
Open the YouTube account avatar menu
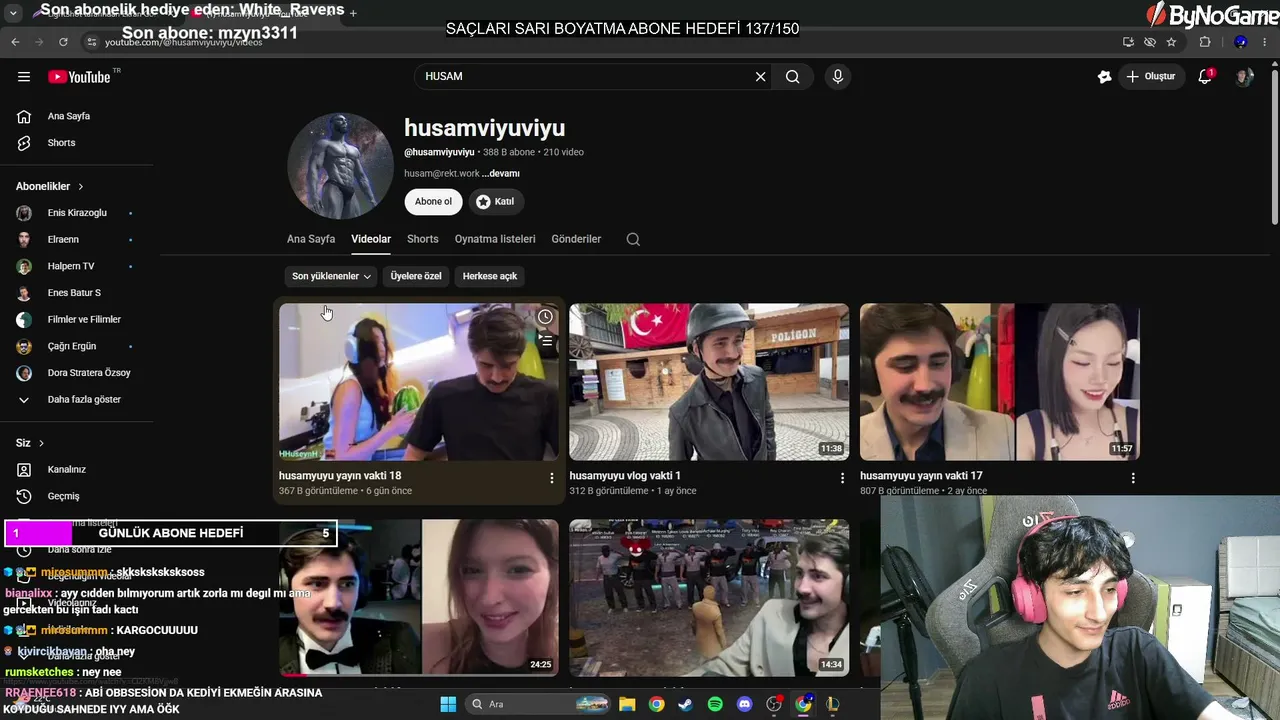pos(1244,76)
